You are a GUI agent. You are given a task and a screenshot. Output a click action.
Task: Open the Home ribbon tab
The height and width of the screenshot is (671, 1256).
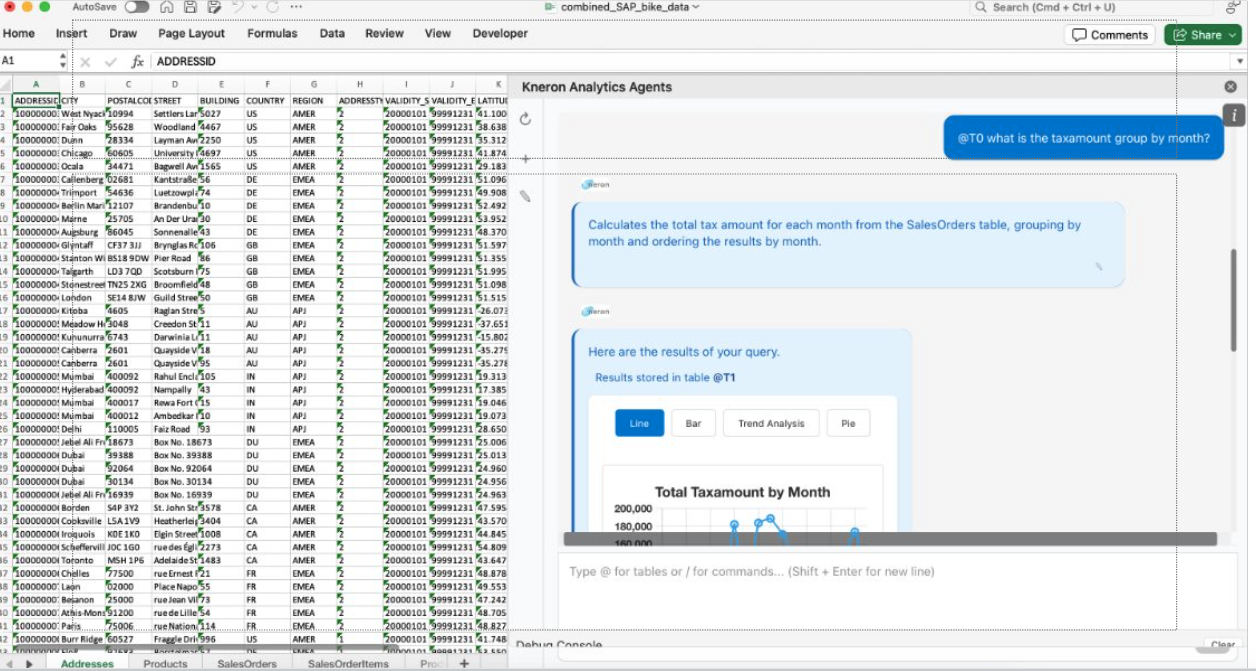point(19,33)
